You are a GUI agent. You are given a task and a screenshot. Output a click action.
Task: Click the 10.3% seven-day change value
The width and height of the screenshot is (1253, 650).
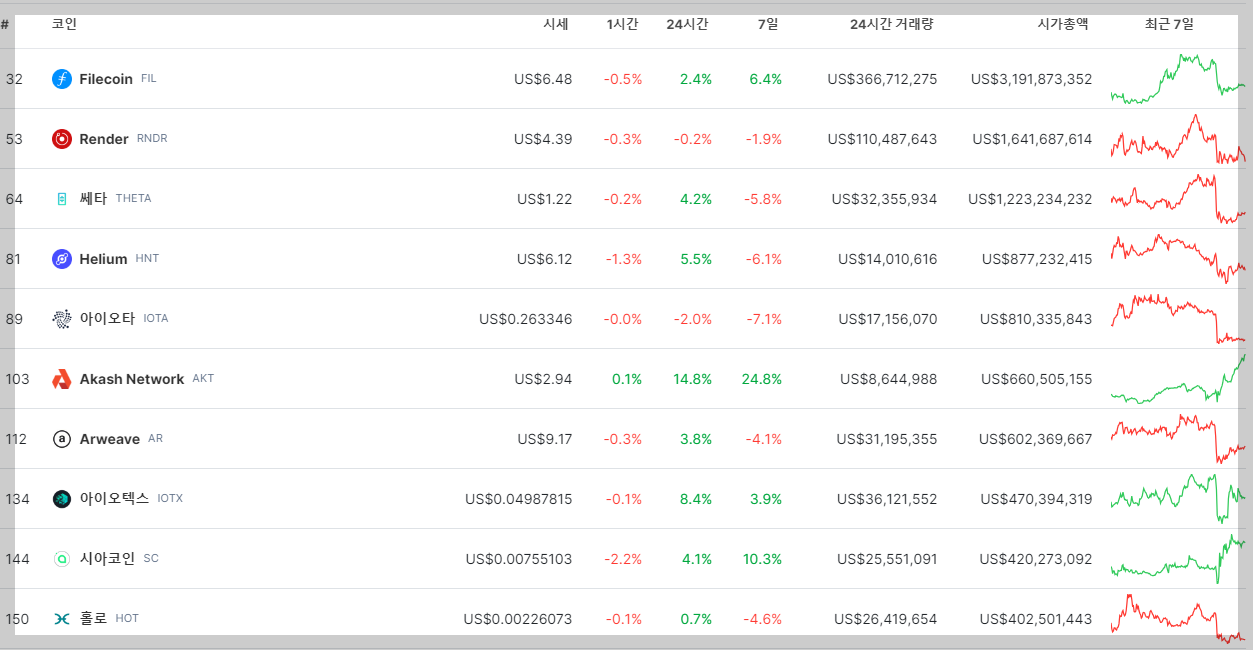click(763, 559)
